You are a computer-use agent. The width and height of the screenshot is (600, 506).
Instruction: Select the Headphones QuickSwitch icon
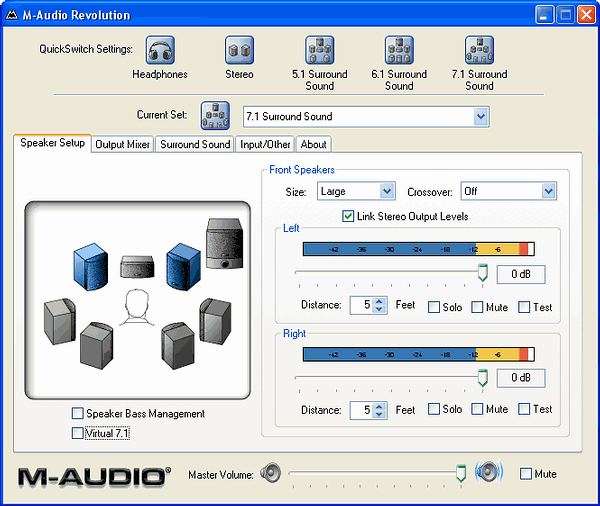tap(160, 50)
